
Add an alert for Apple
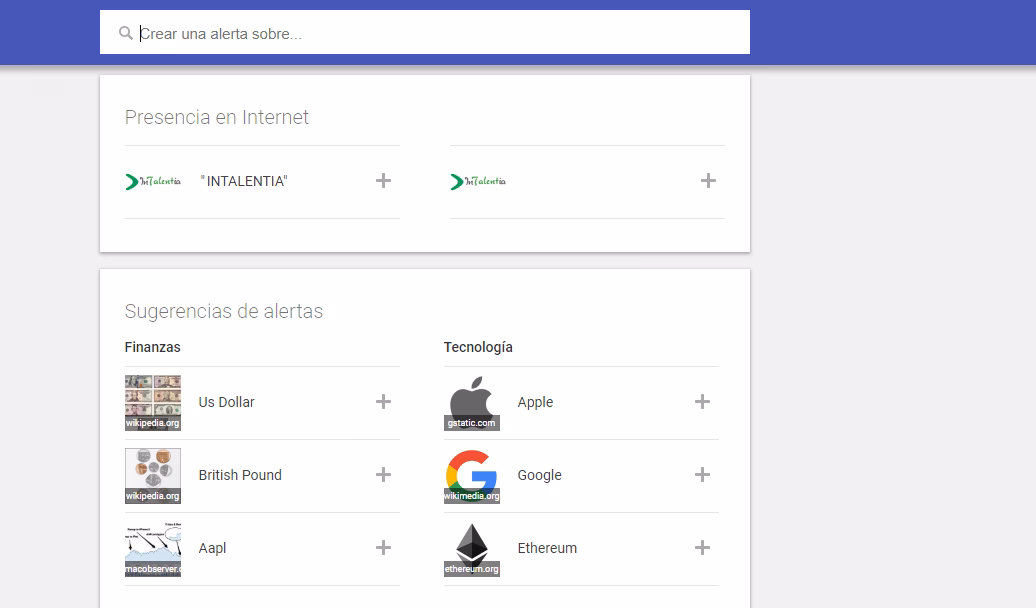tap(703, 401)
